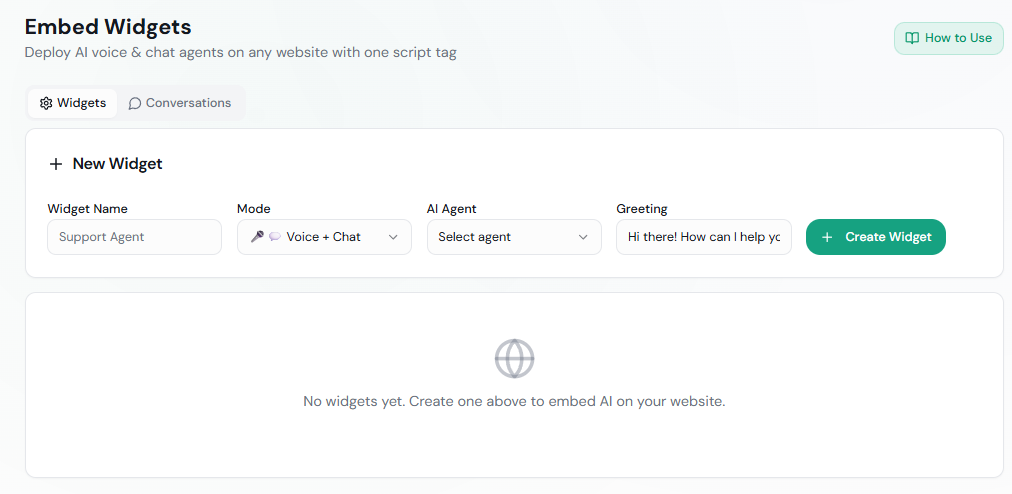Click the Greeting field label

(642, 209)
